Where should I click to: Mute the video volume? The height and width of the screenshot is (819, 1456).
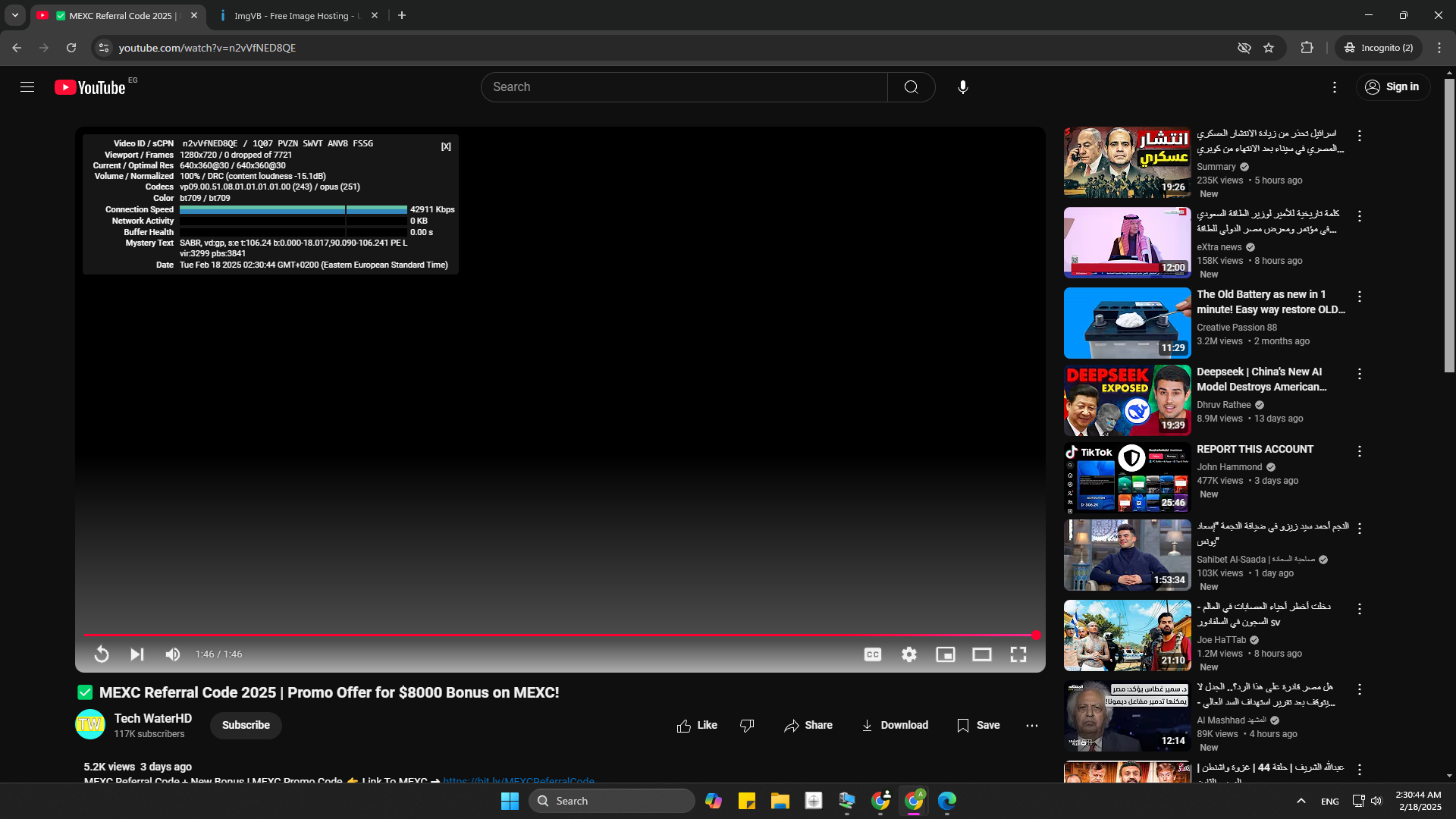click(173, 654)
